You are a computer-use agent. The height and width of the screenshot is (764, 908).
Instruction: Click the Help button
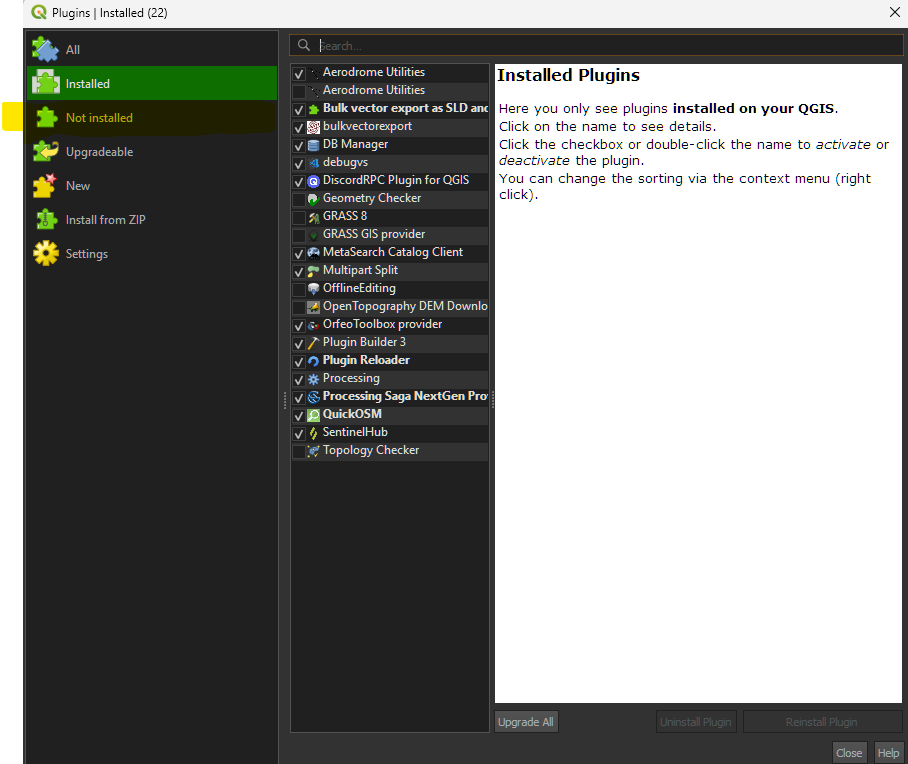tap(888, 753)
